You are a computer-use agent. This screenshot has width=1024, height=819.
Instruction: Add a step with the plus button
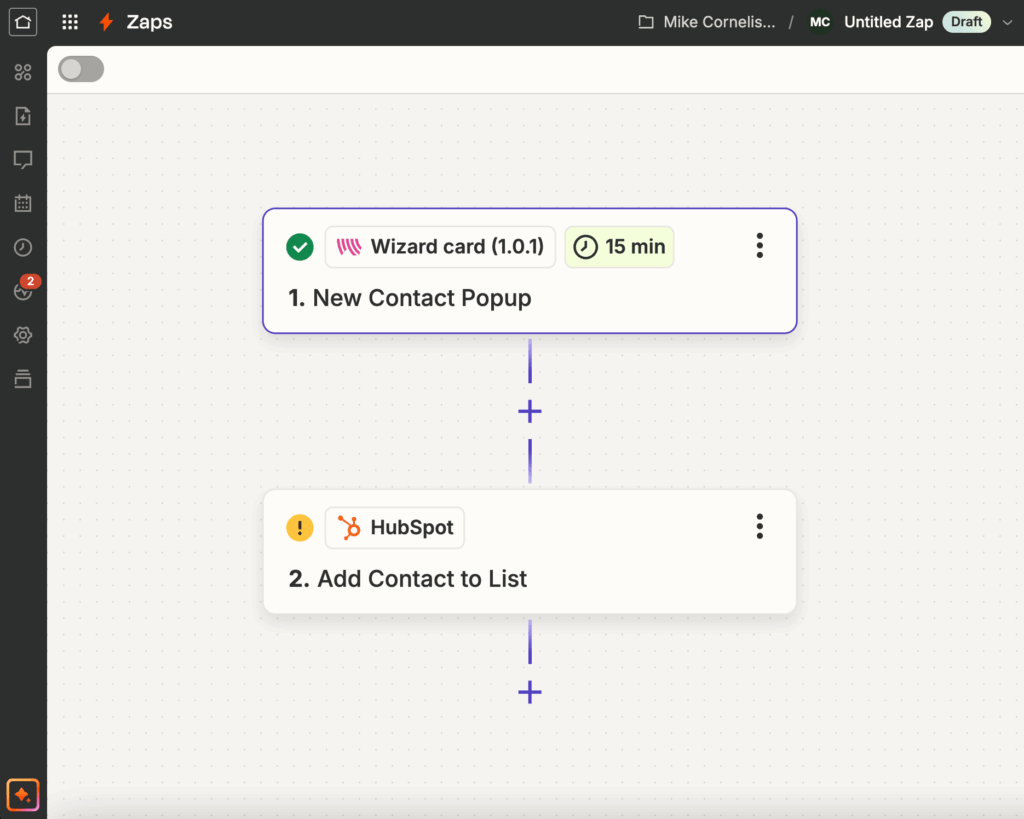click(x=529, y=411)
